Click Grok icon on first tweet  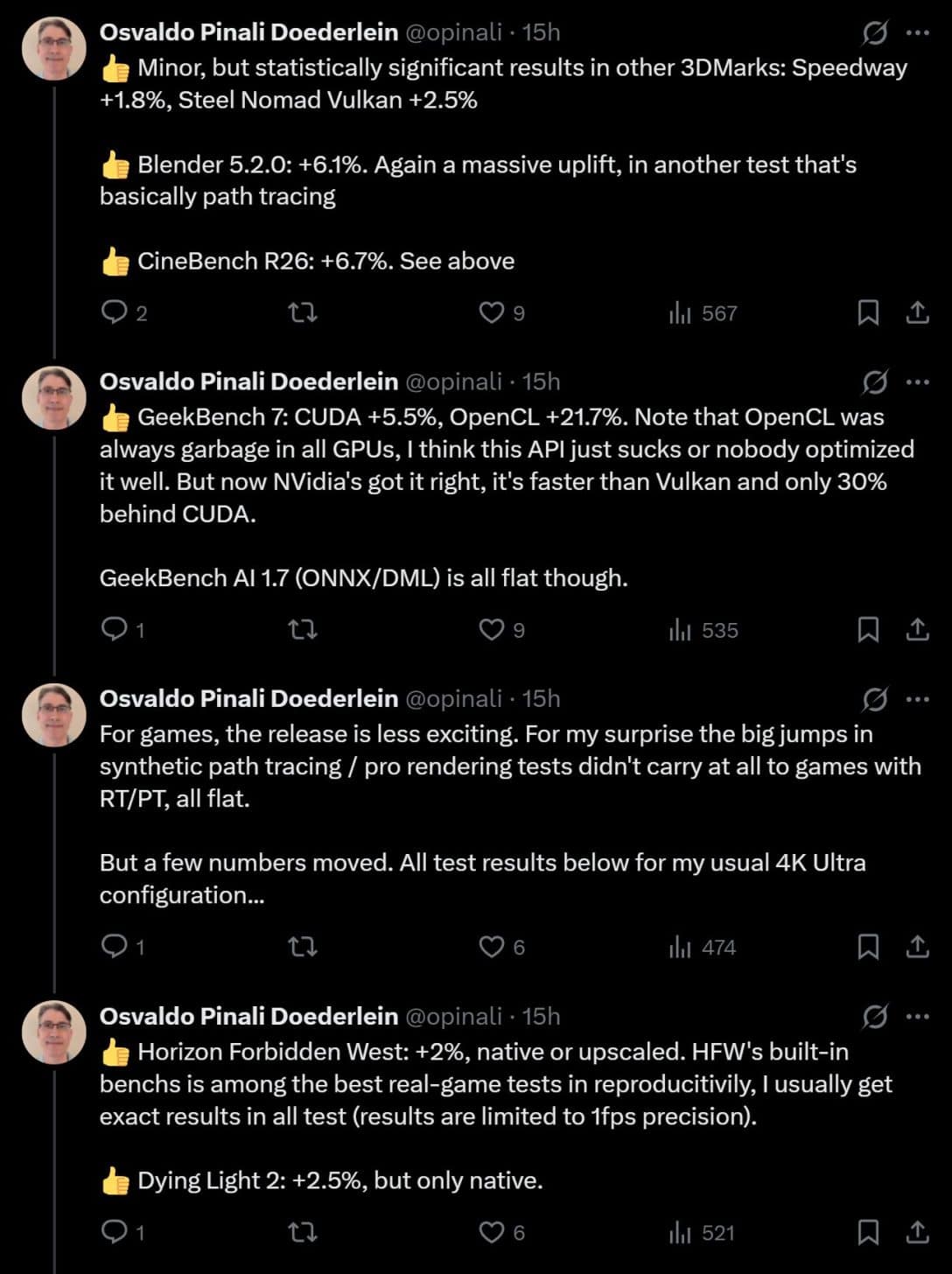click(x=874, y=32)
